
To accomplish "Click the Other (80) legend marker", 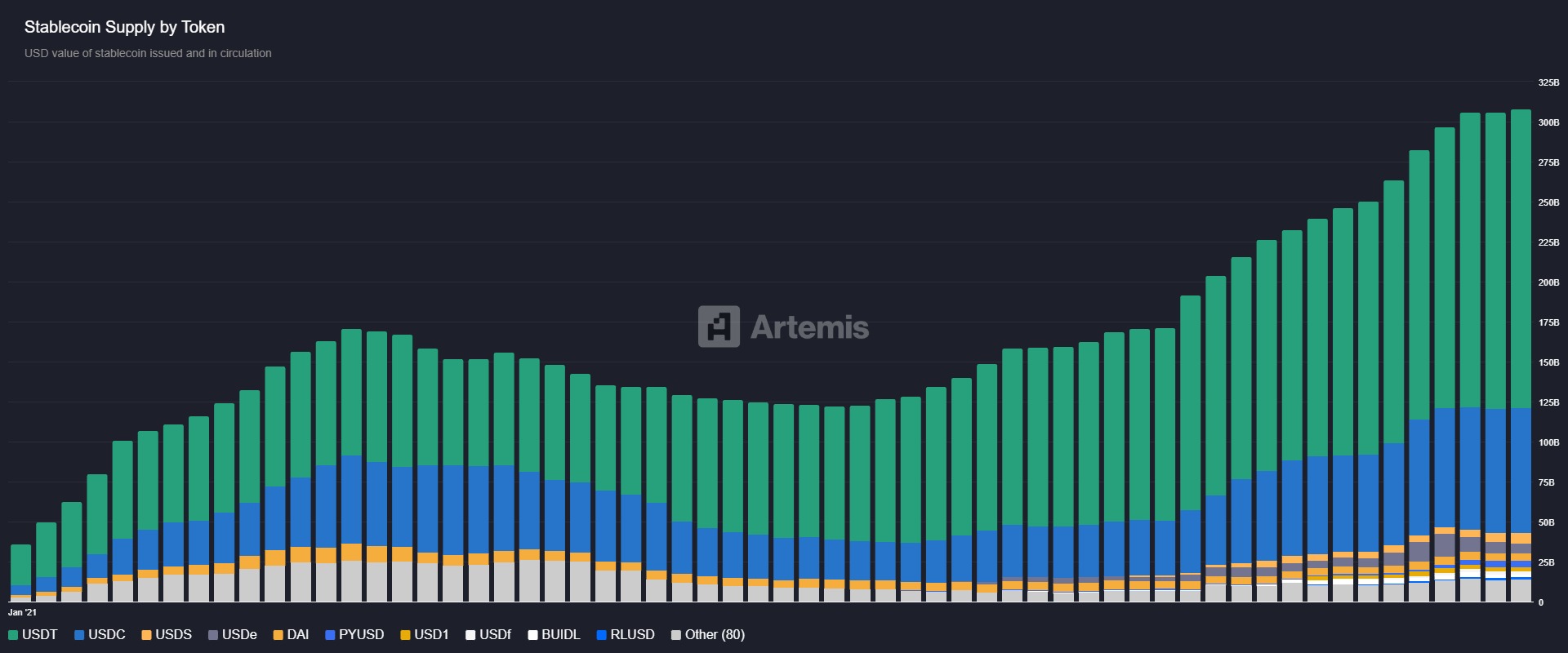I will click(x=676, y=635).
